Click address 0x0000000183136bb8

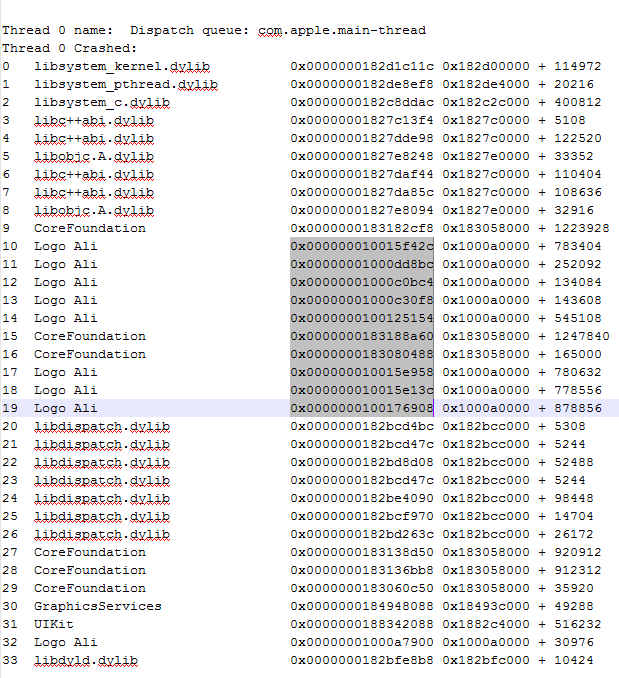(x=362, y=570)
